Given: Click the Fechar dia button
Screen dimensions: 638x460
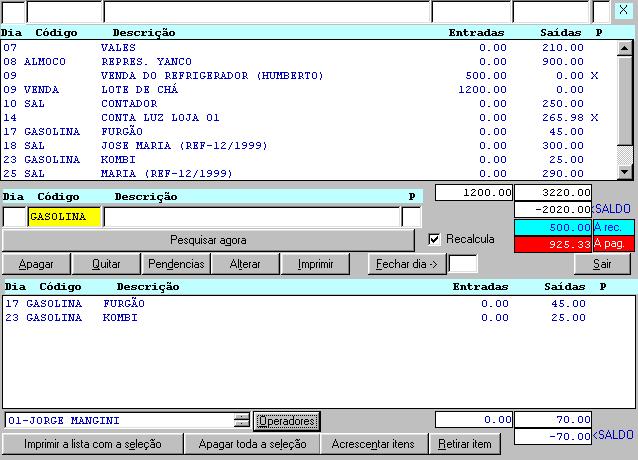Looking at the screenshot, I should point(404,264).
